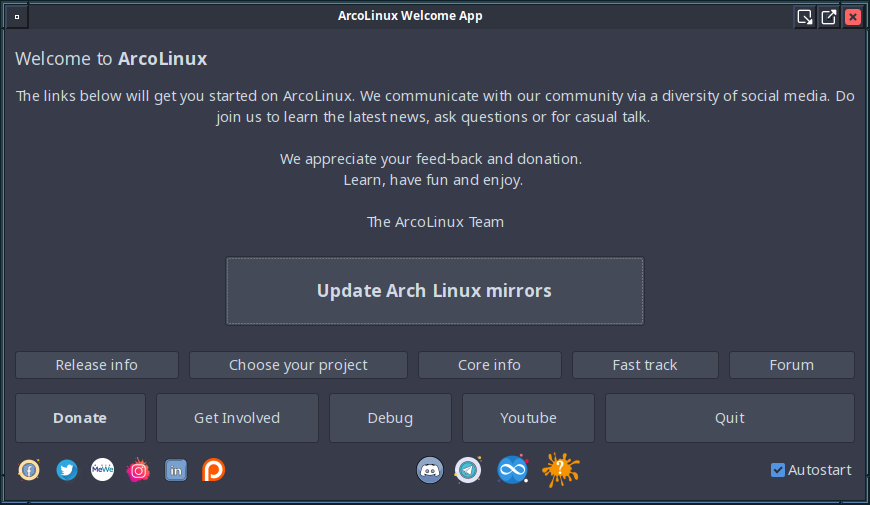Open the LinkedIn icon

pos(176,470)
